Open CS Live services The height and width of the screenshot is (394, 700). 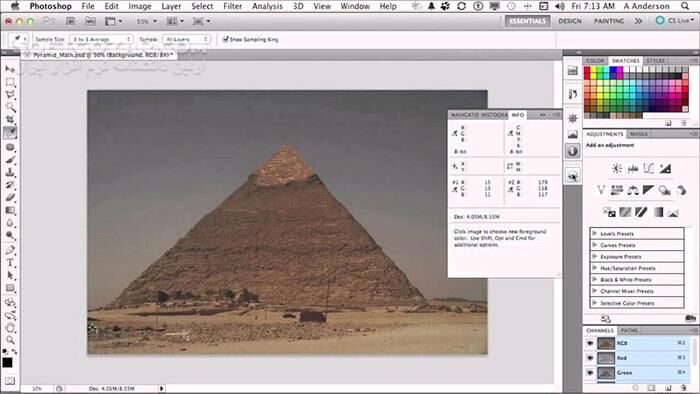click(x=675, y=21)
